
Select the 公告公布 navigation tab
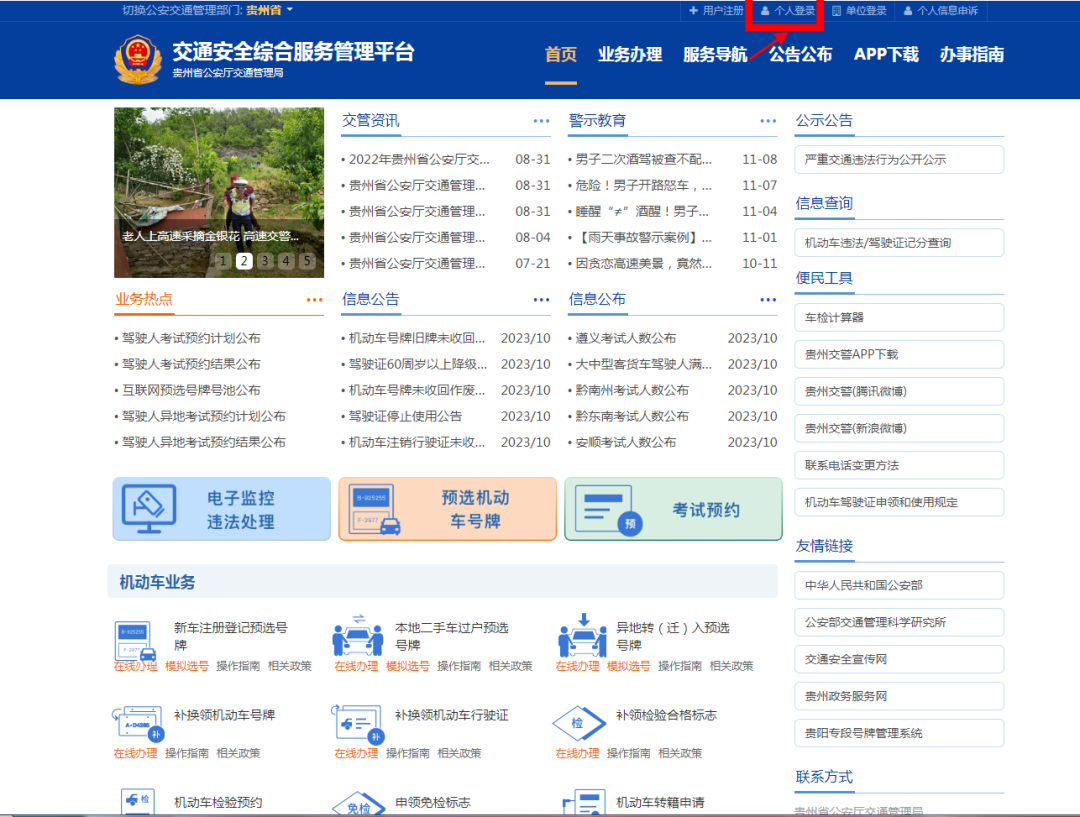click(800, 54)
